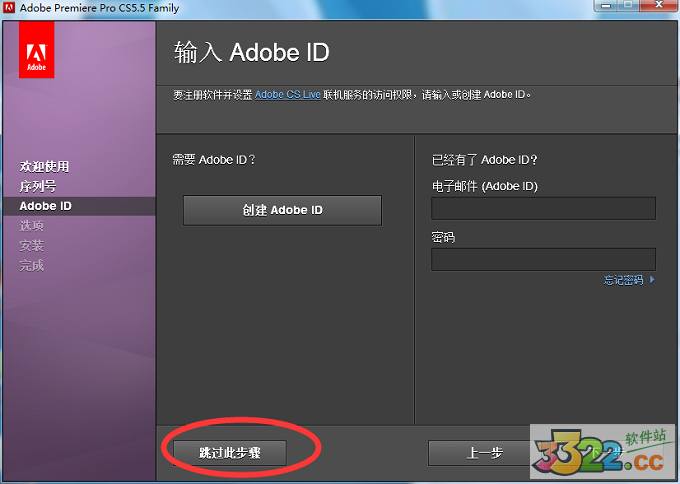Select the 选项 step in sidebar

click(x=32, y=226)
